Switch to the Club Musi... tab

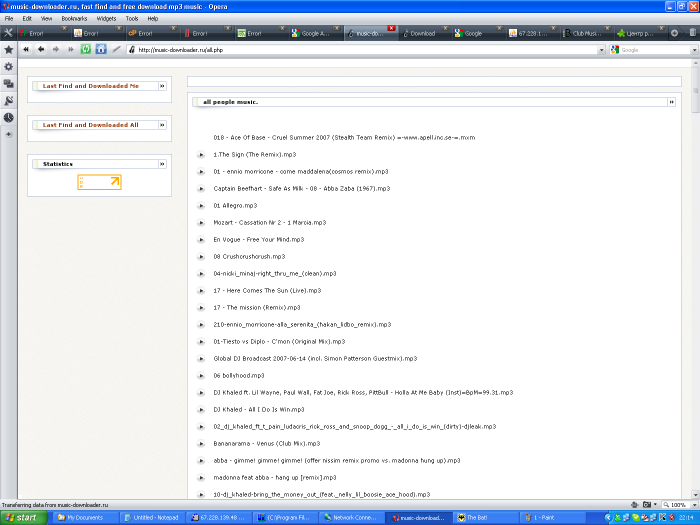click(587, 33)
